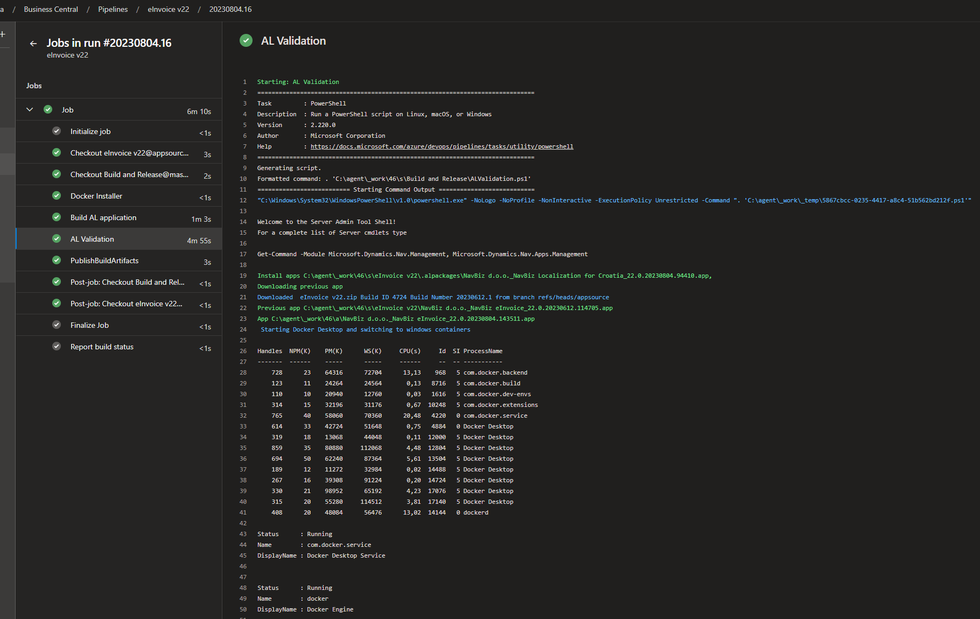980x619 pixels.
Task: Click the powershell.exe command log line
Action: click(x=614, y=200)
